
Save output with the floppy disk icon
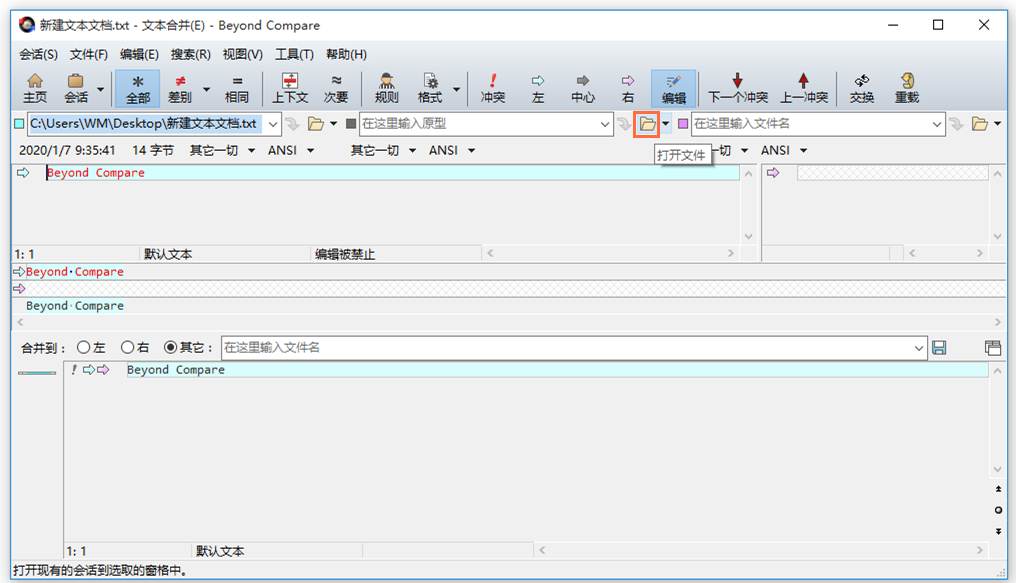coord(939,348)
